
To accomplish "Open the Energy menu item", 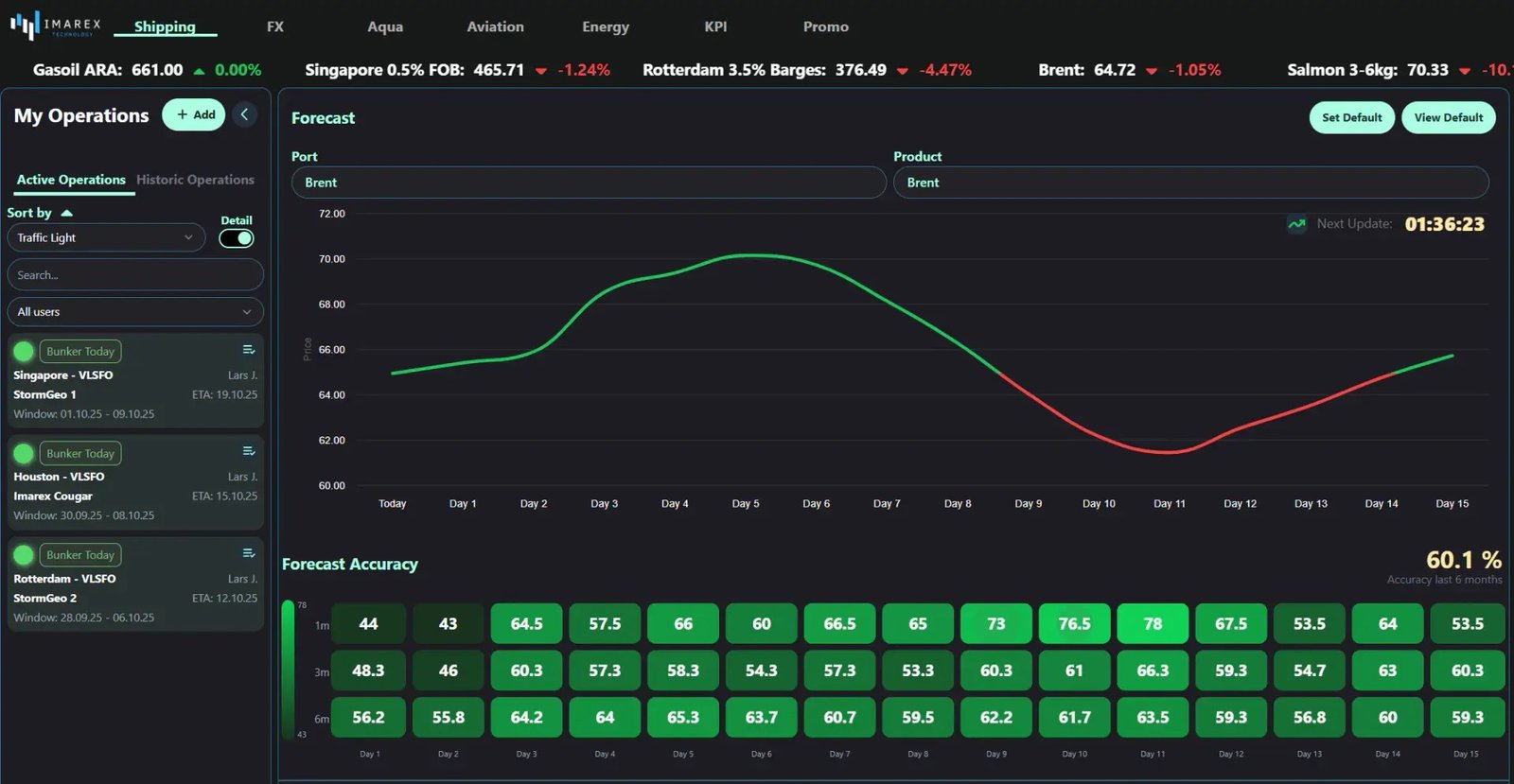I will 606,26.
